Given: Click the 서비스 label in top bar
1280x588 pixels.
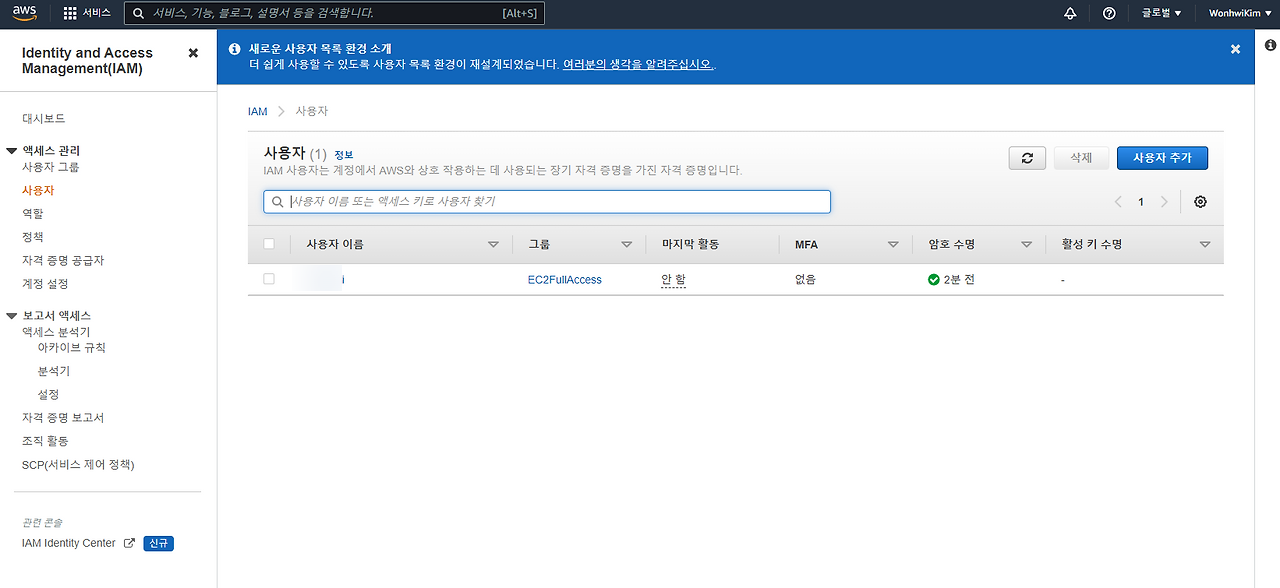Looking at the screenshot, I should [96, 13].
